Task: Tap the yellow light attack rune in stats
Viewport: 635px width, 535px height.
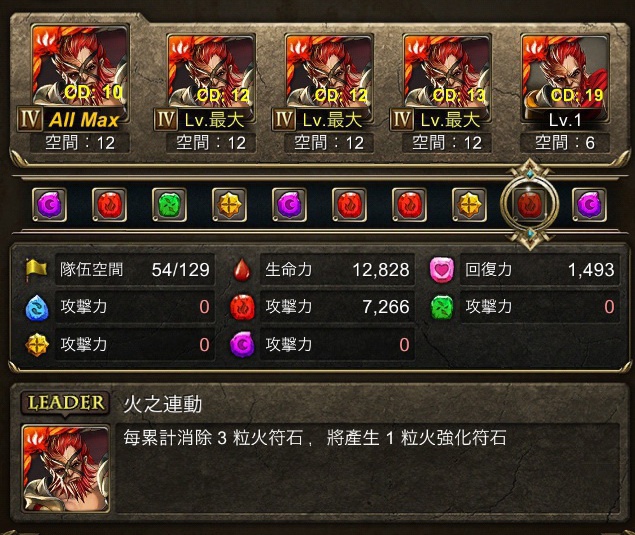Action: [x=37, y=345]
